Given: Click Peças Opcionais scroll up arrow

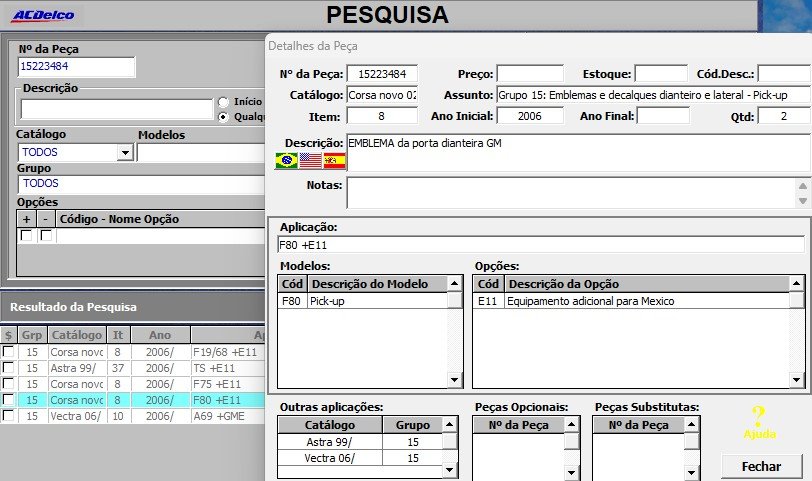Looking at the screenshot, I should click(x=571, y=425).
